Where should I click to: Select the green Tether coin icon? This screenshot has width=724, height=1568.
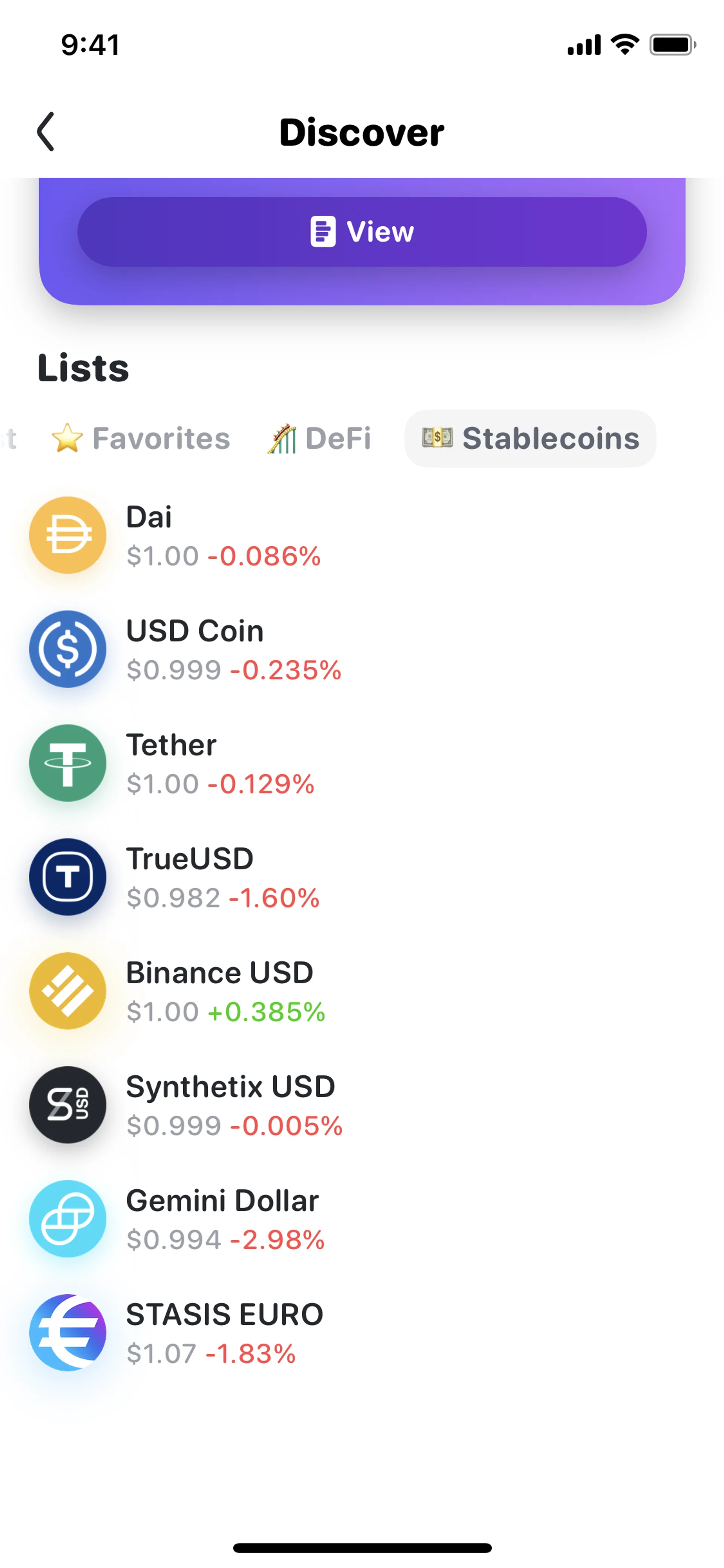(x=67, y=763)
